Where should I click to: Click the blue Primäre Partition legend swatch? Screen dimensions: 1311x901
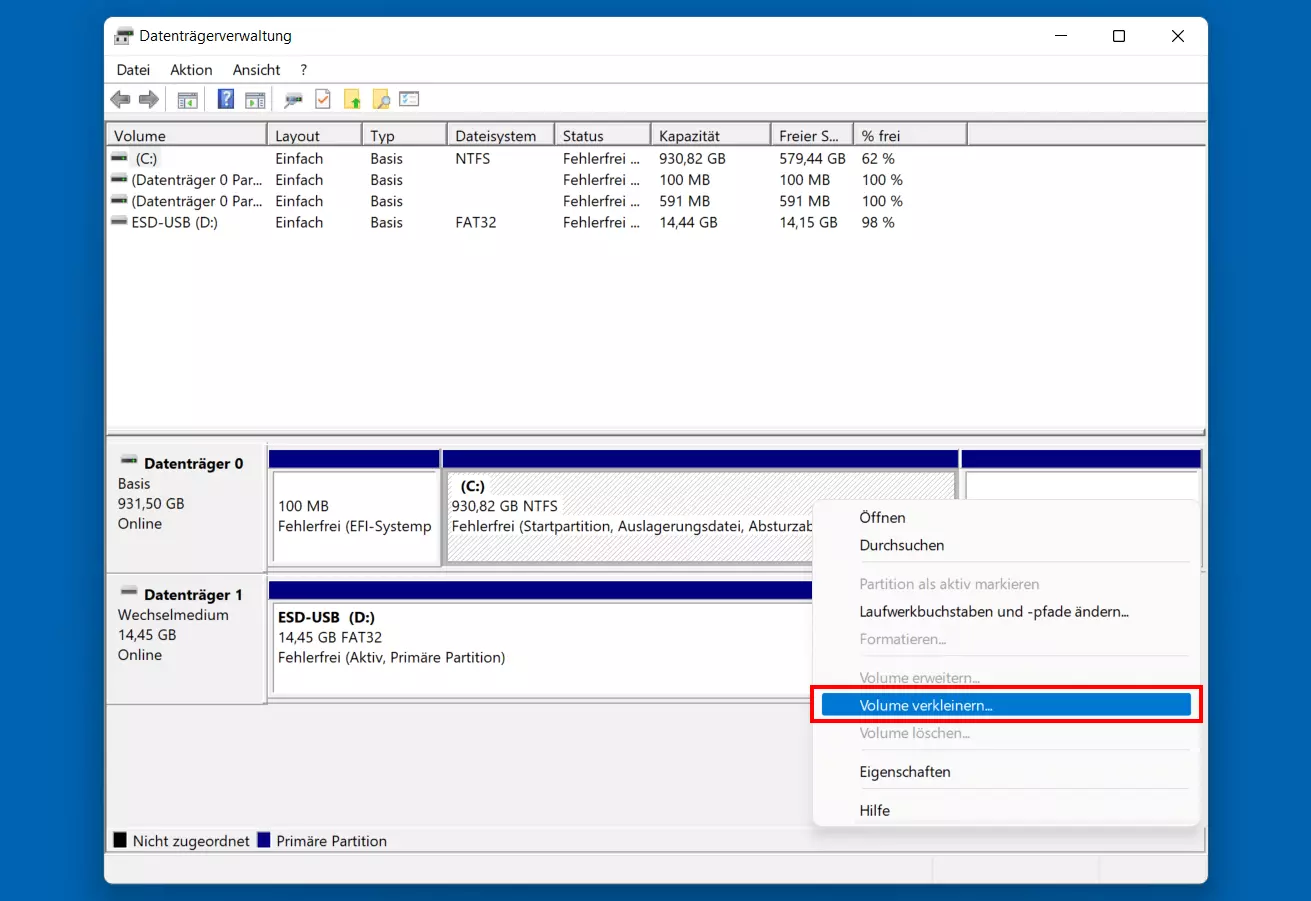click(x=264, y=841)
